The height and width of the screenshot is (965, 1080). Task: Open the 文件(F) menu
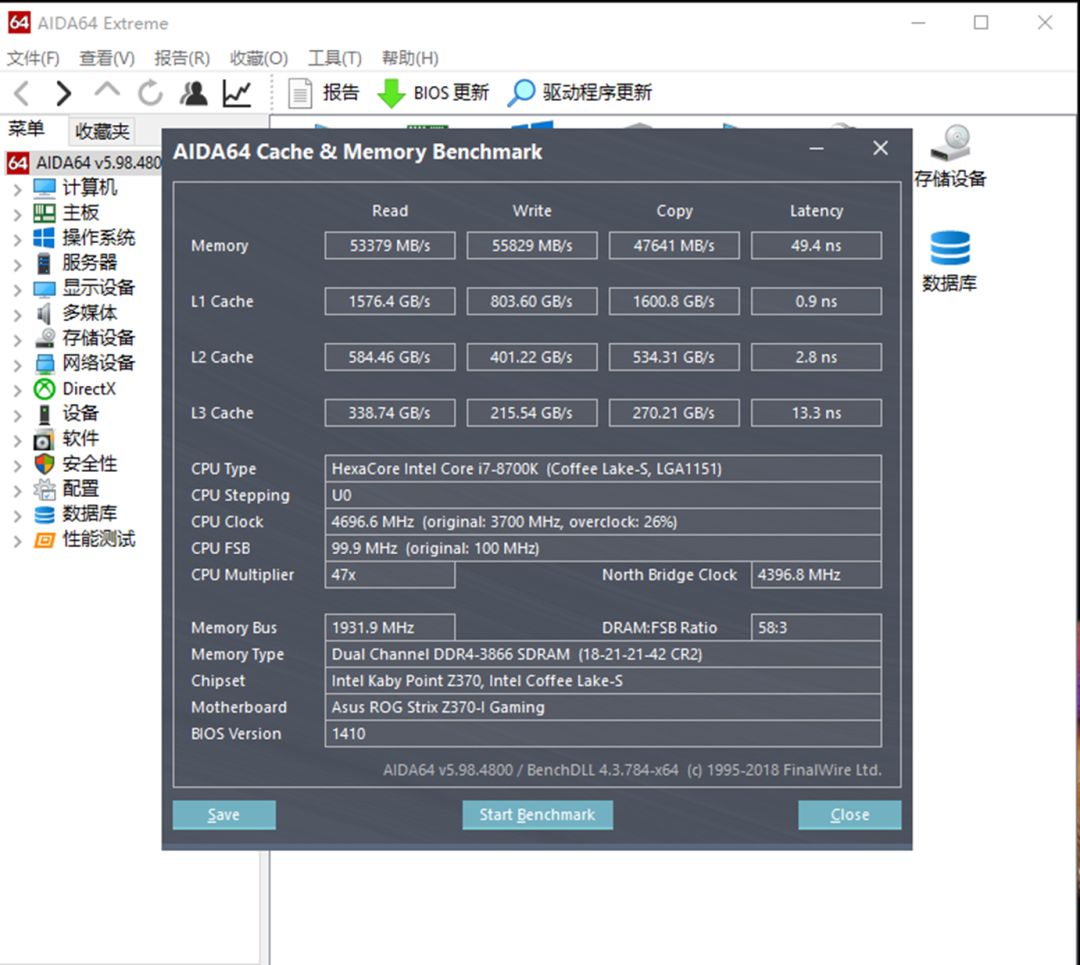[34, 58]
